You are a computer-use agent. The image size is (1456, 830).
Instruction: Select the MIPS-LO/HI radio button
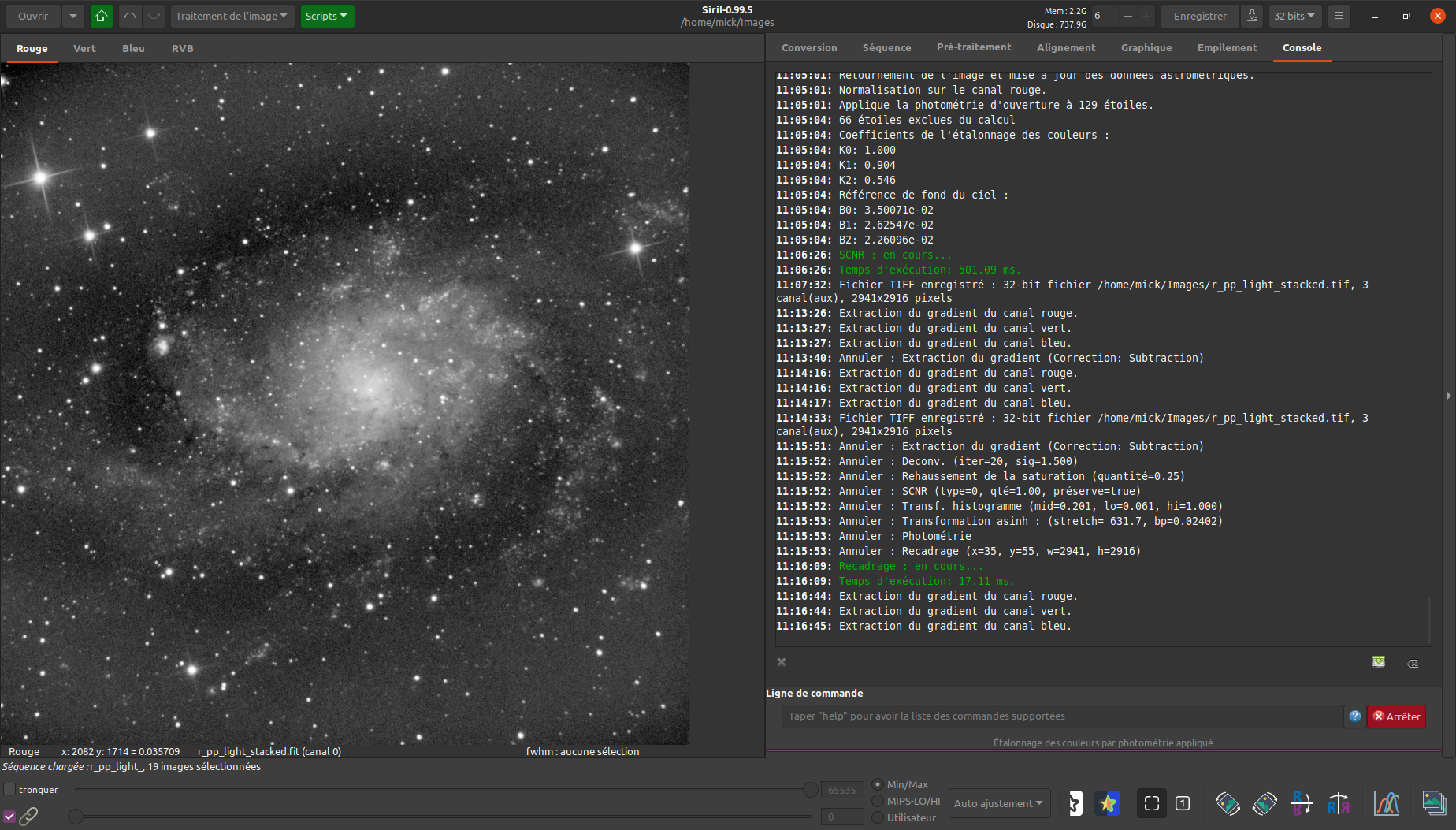tap(878, 801)
